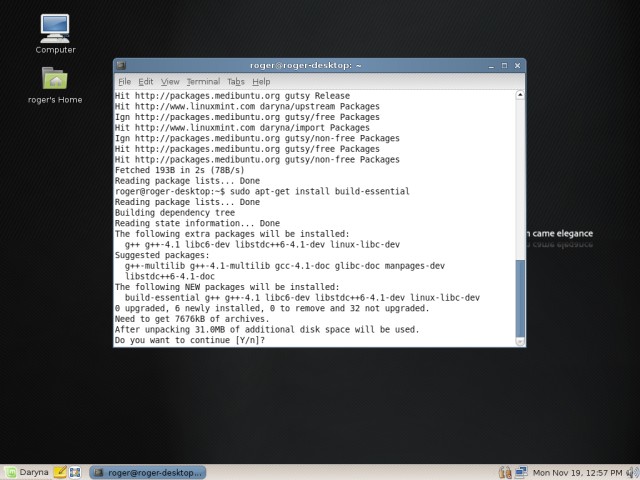Maximize the terminal window
This screenshot has height=480, width=640.
(504, 65)
